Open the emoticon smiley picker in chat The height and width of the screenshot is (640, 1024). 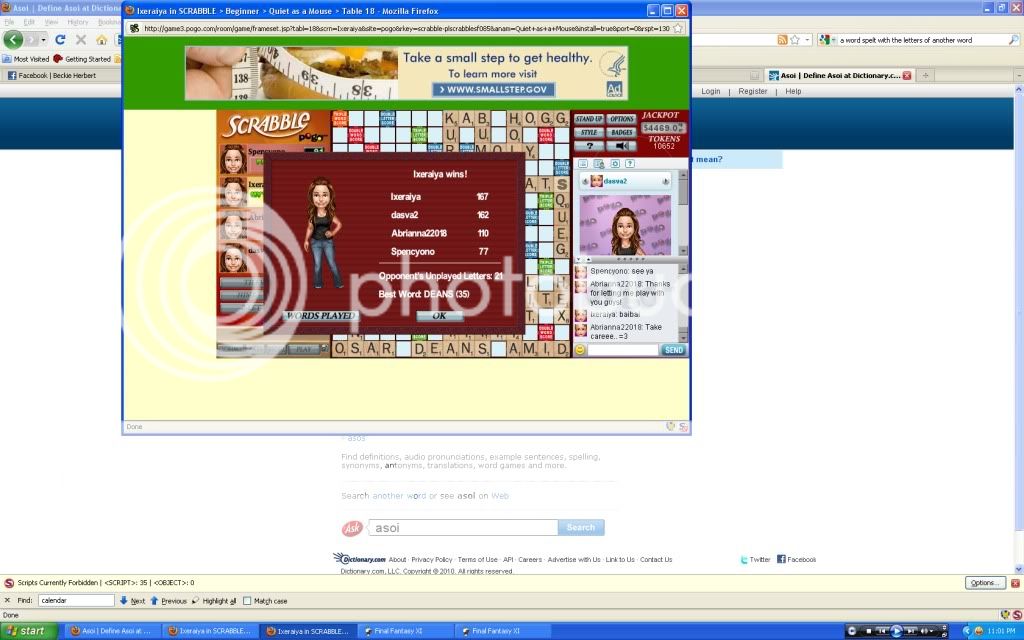(580, 350)
